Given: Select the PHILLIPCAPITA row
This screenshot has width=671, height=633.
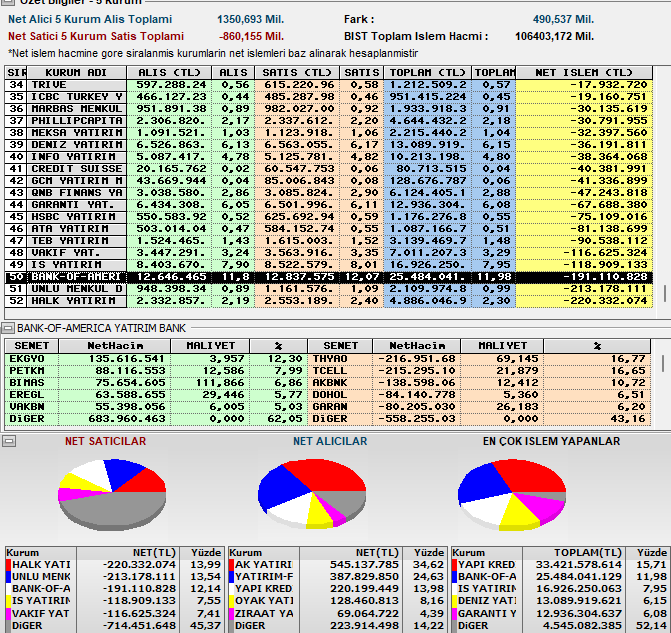Looking at the screenshot, I should tap(329, 121).
